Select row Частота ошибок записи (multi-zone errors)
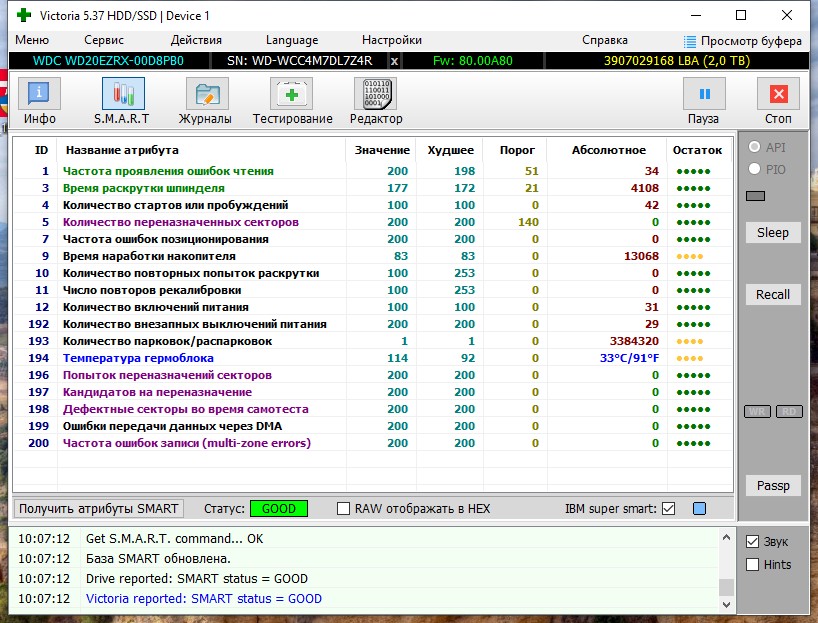Viewport: 818px width, 623px height. [x=372, y=444]
